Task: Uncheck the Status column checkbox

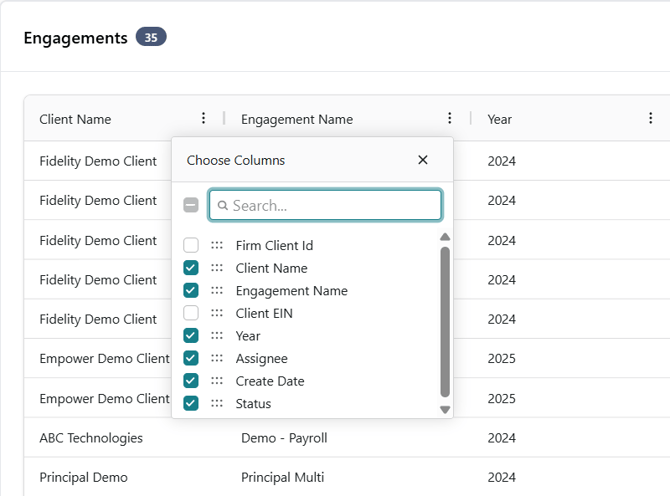Action: click(x=191, y=403)
